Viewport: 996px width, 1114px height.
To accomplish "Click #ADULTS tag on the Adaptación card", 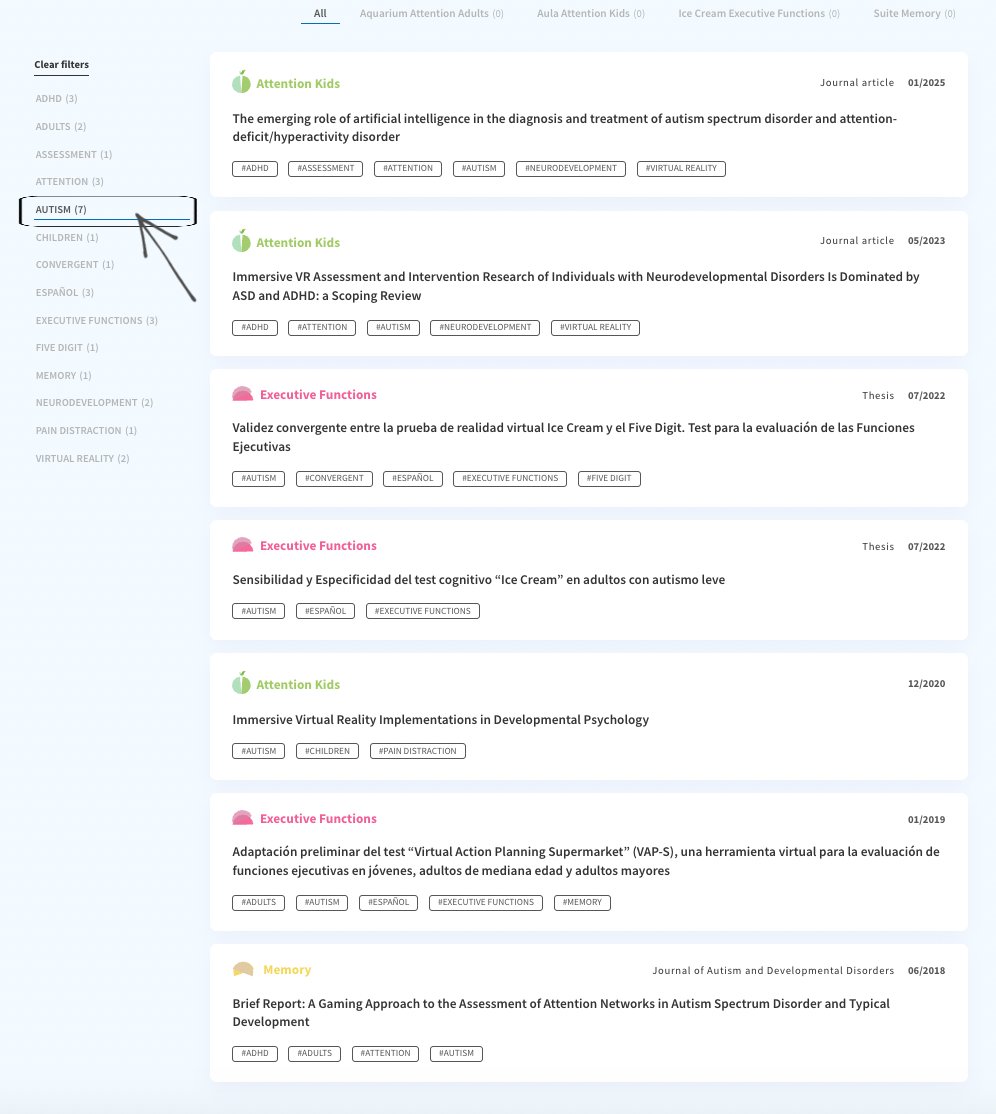I will [x=259, y=902].
